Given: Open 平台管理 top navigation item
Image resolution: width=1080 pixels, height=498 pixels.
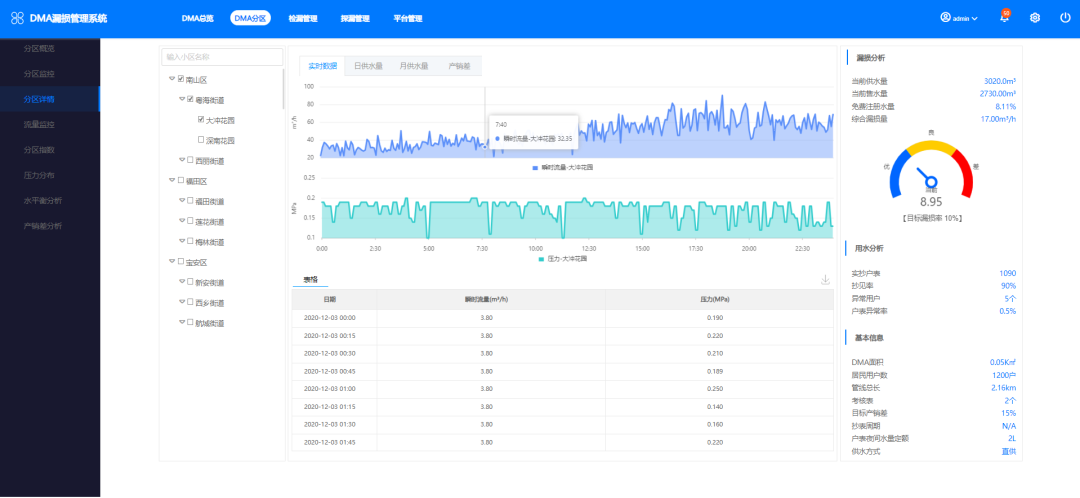Looking at the screenshot, I should (408, 19).
